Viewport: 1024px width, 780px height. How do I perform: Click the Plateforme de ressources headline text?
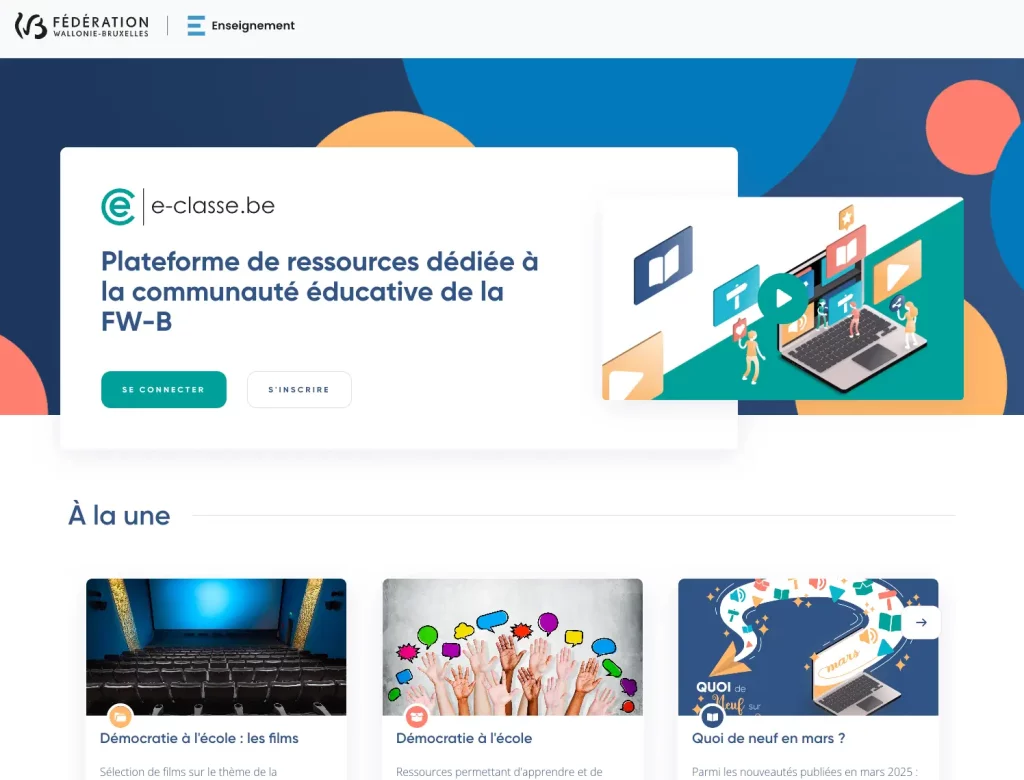click(319, 291)
